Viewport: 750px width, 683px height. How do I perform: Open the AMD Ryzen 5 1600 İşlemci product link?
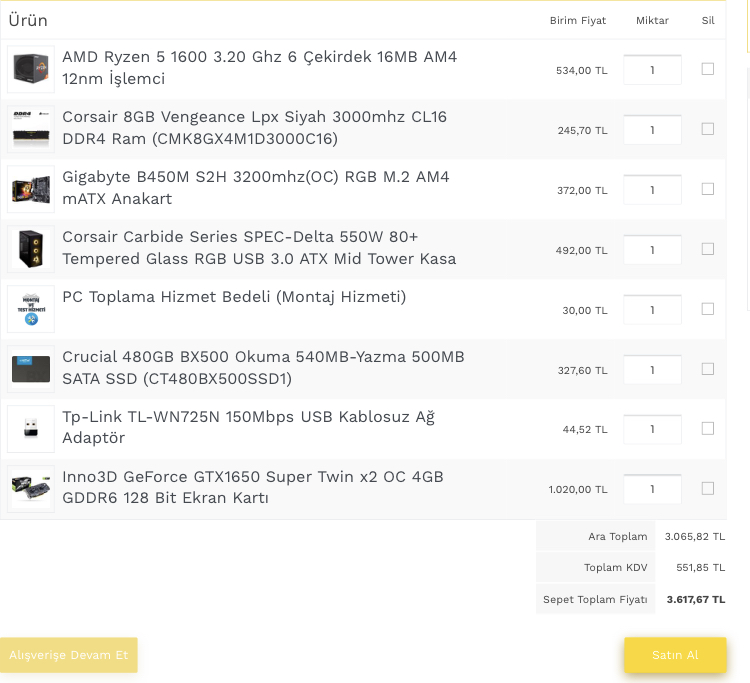(260, 67)
